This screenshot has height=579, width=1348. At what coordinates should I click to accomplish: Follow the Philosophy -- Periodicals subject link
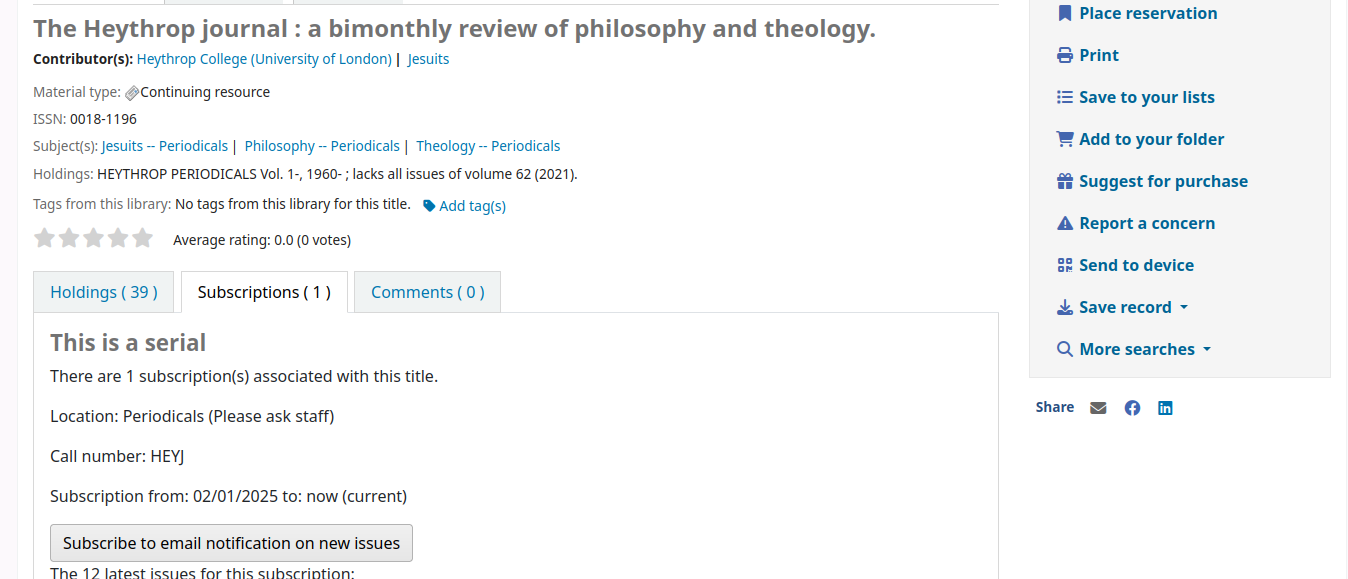[x=322, y=147]
